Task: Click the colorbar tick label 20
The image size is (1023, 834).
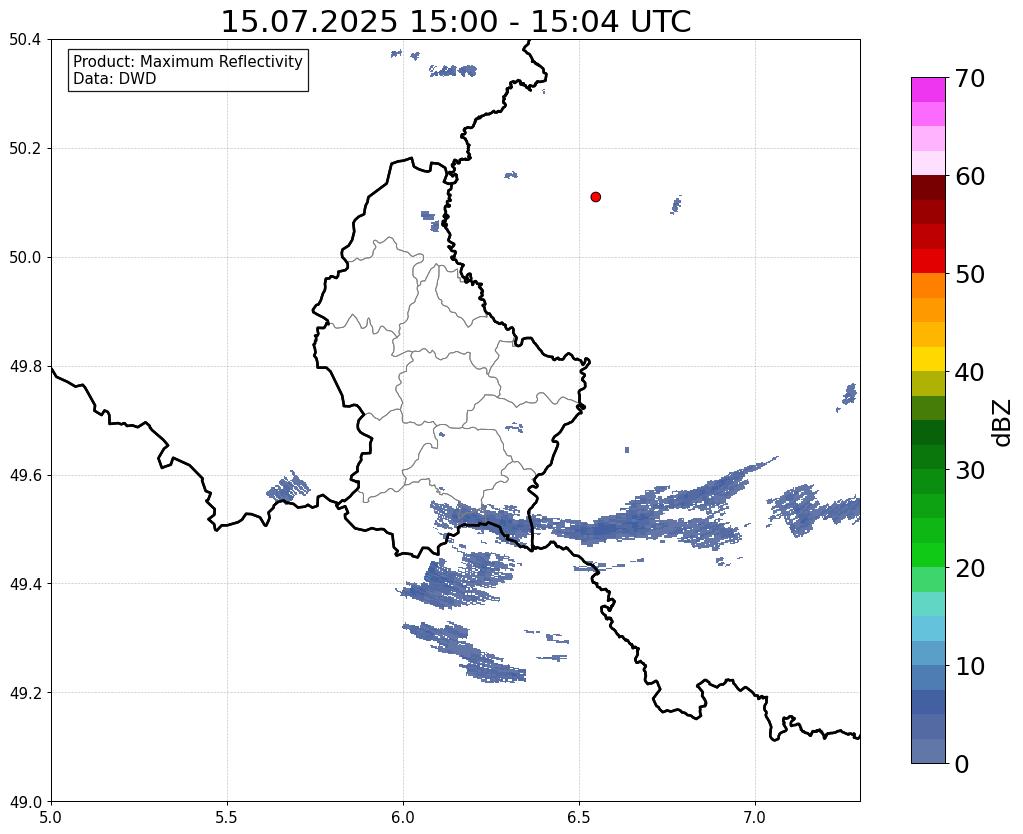Action: click(970, 568)
